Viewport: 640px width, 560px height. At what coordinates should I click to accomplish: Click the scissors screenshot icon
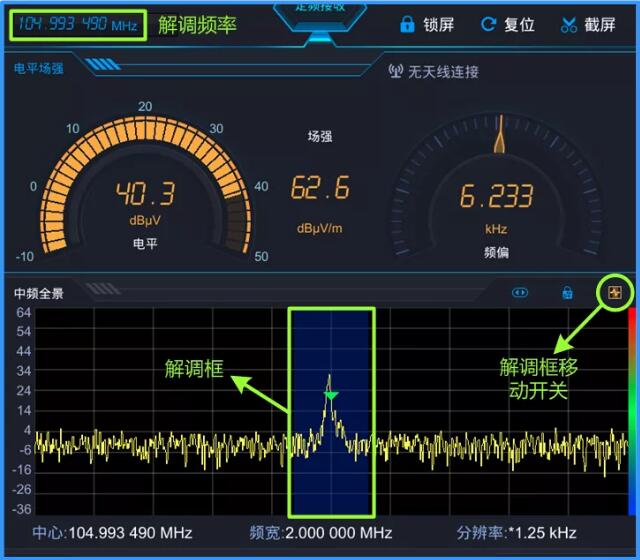(x=568, y=24)
